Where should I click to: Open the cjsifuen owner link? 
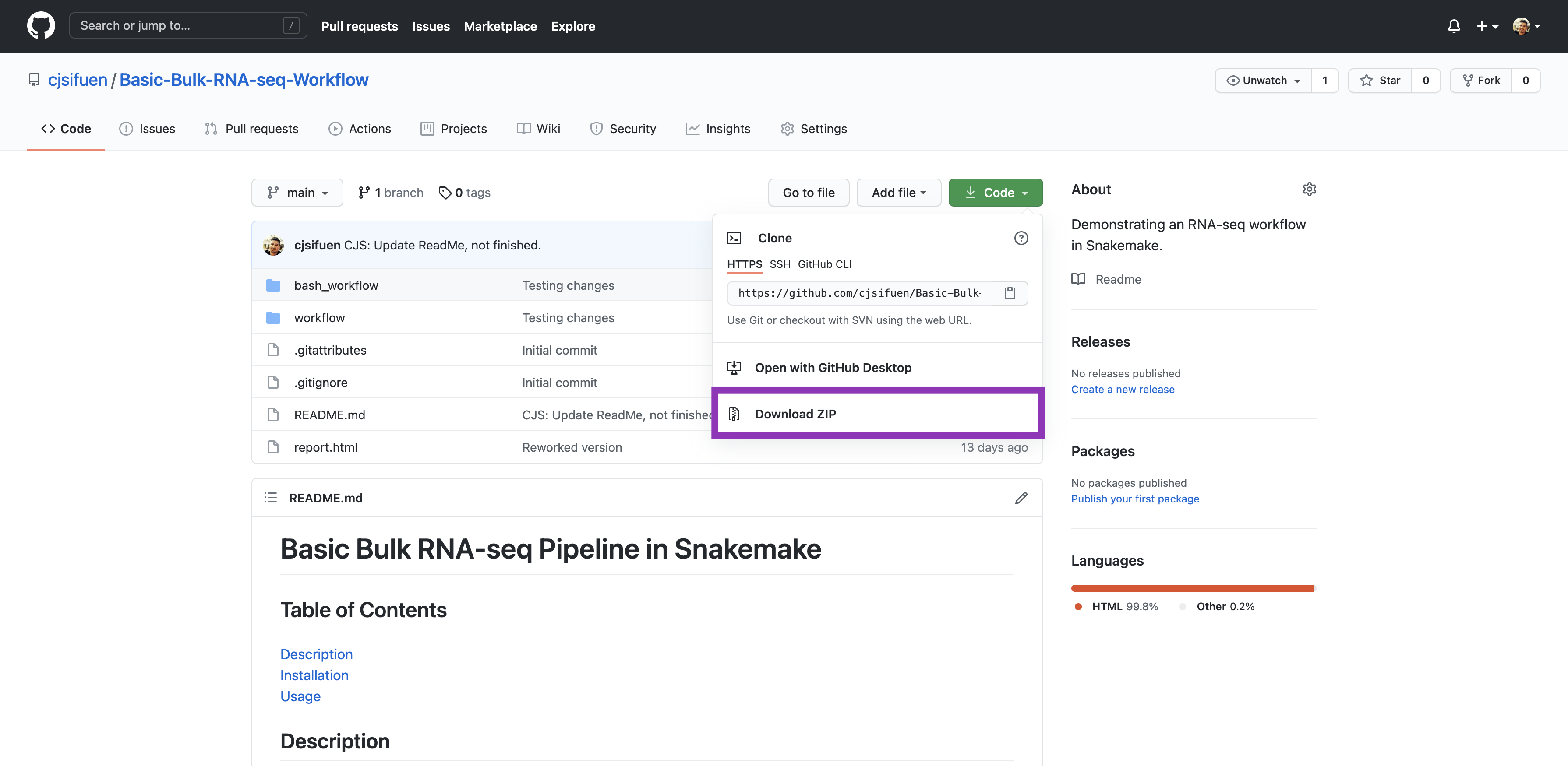(x=77, y=80)
